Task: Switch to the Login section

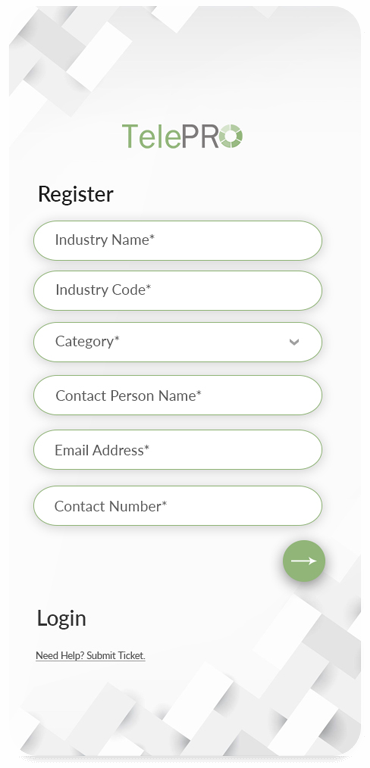Action: [x=62, y=619]
